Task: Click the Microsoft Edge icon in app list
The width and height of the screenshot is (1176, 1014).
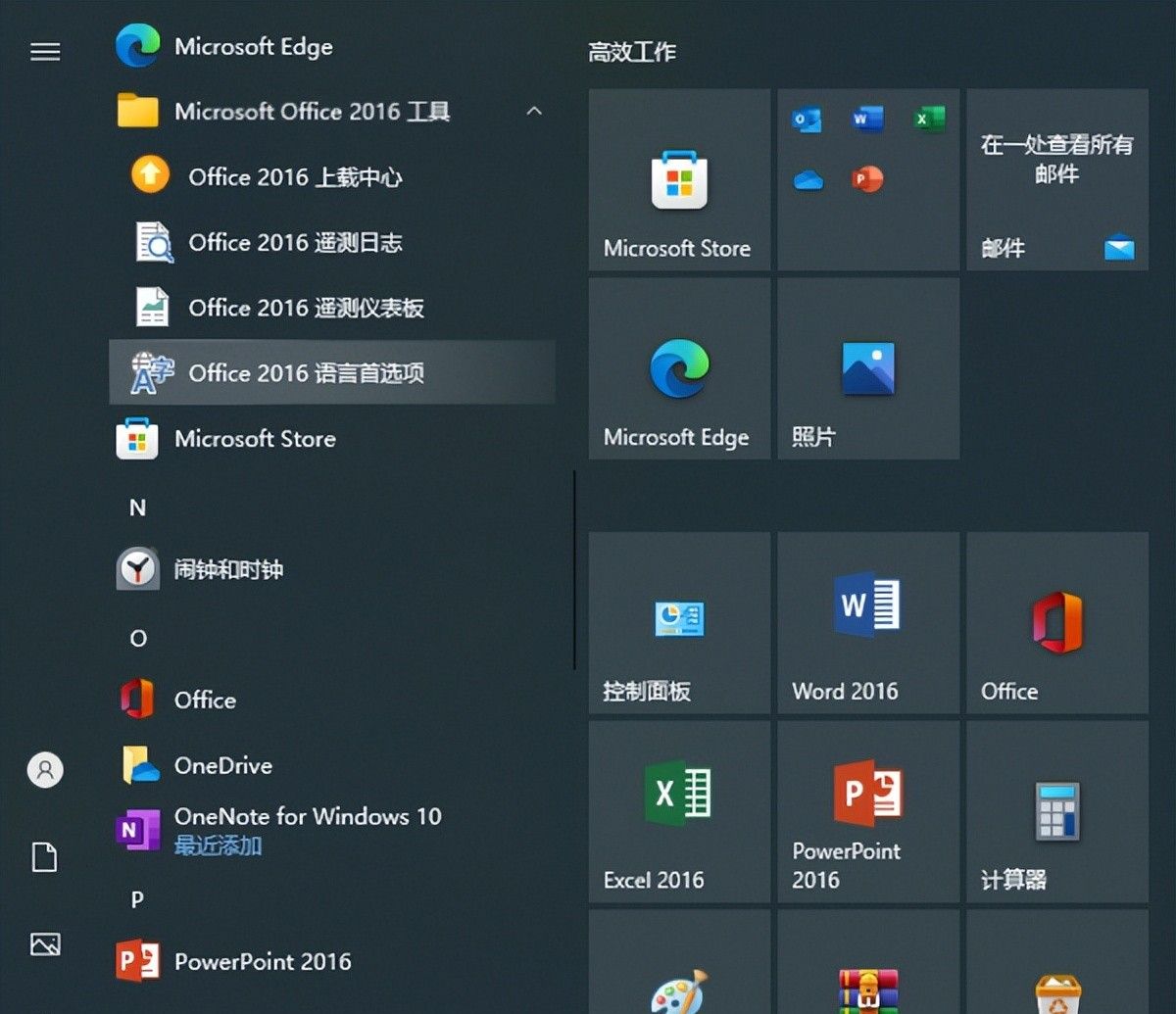Action: click(x=138, y=46)
